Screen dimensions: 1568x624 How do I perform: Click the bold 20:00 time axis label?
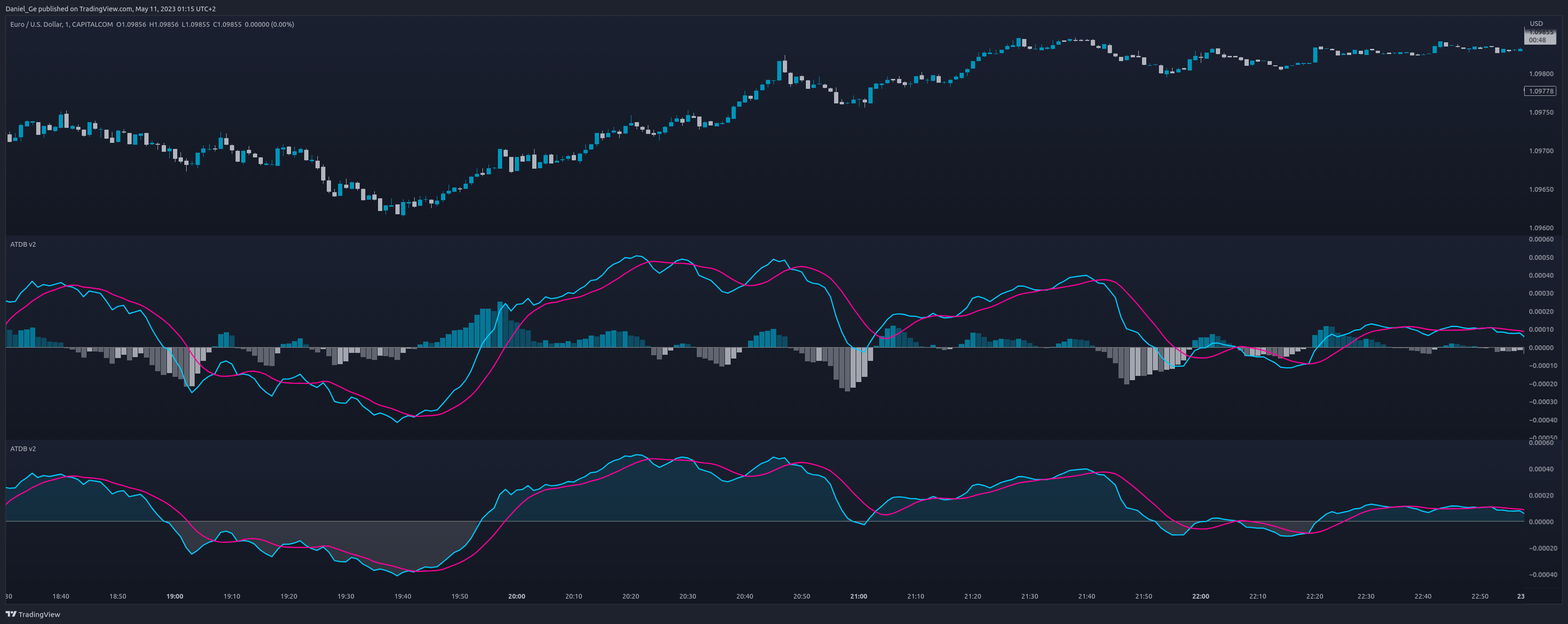coord(517,597)
